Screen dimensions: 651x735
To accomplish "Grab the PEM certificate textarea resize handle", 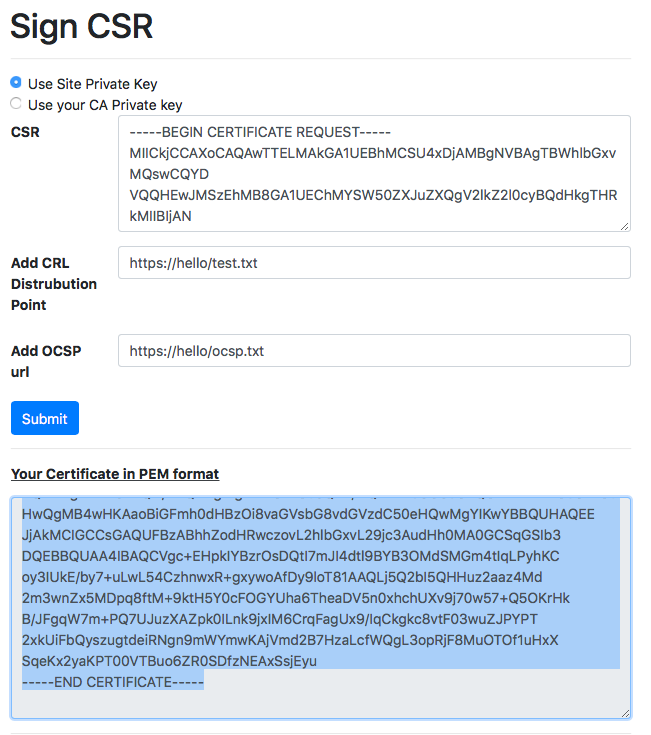I will (625, 713).
